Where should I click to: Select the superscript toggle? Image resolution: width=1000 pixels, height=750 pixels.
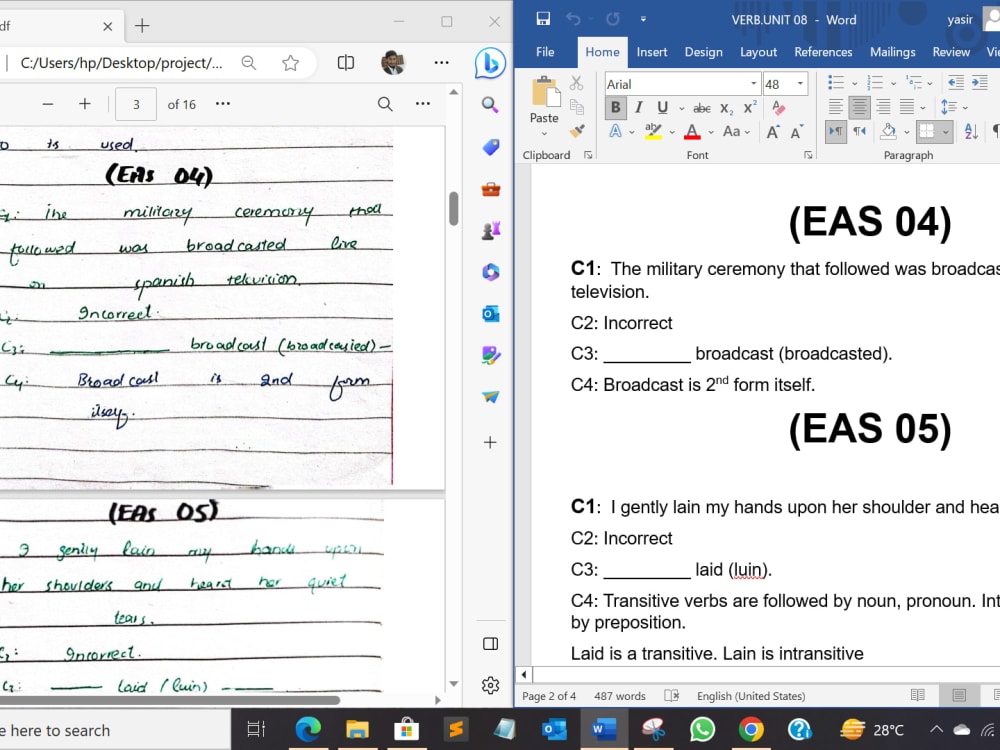tap(749, 108)
